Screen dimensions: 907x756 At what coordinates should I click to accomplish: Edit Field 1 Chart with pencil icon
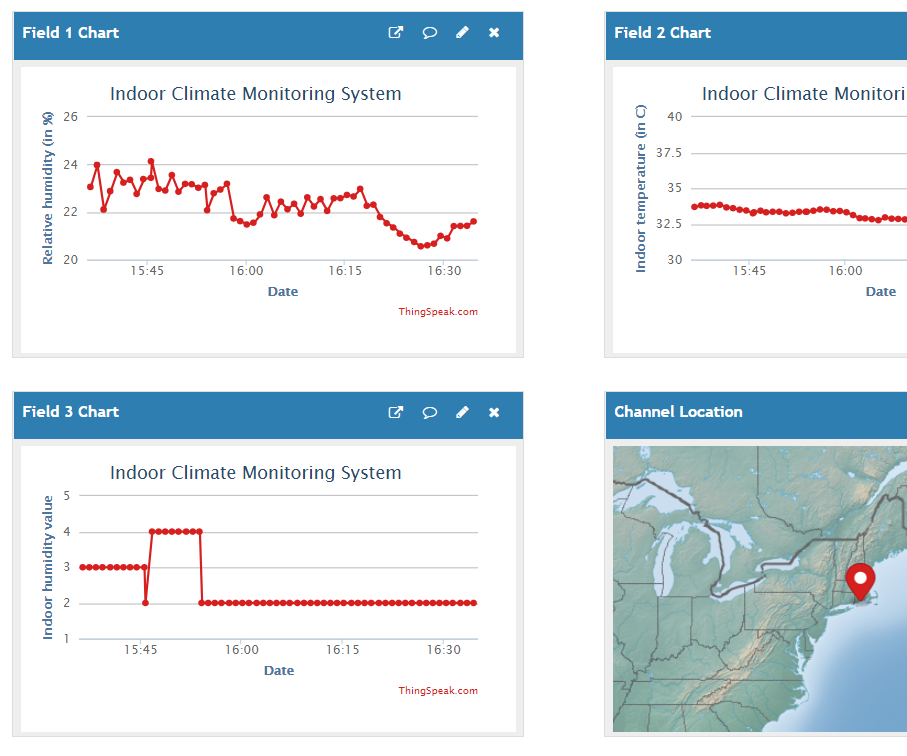click(x=462, y=32)
